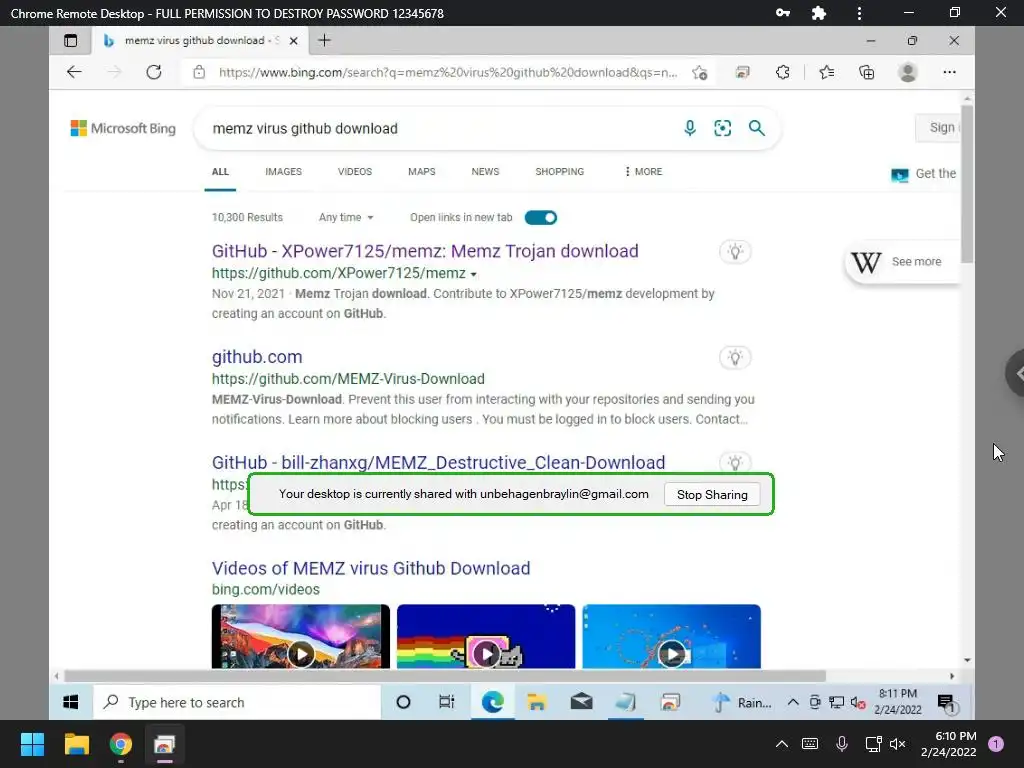Switch to the IMAGES tab

click(x=283, y=172)
